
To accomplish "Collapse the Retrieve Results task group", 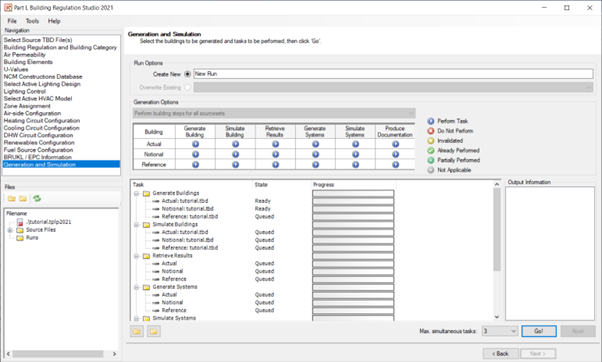I will click(136, 256).
